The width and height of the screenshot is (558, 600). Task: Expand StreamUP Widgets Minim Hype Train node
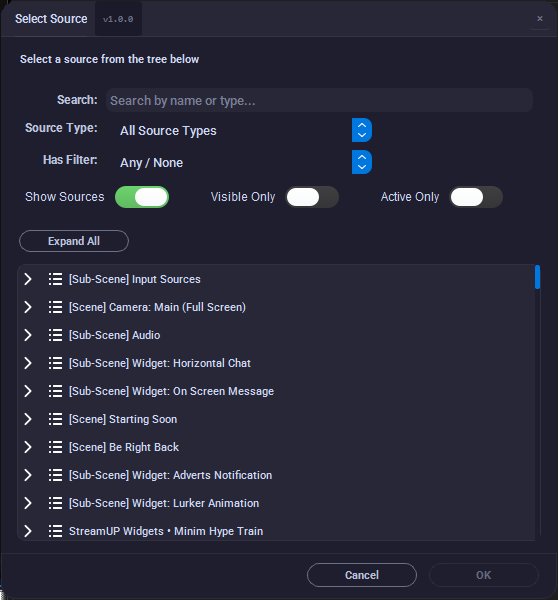pyautogui.click(x=28, y=531)
